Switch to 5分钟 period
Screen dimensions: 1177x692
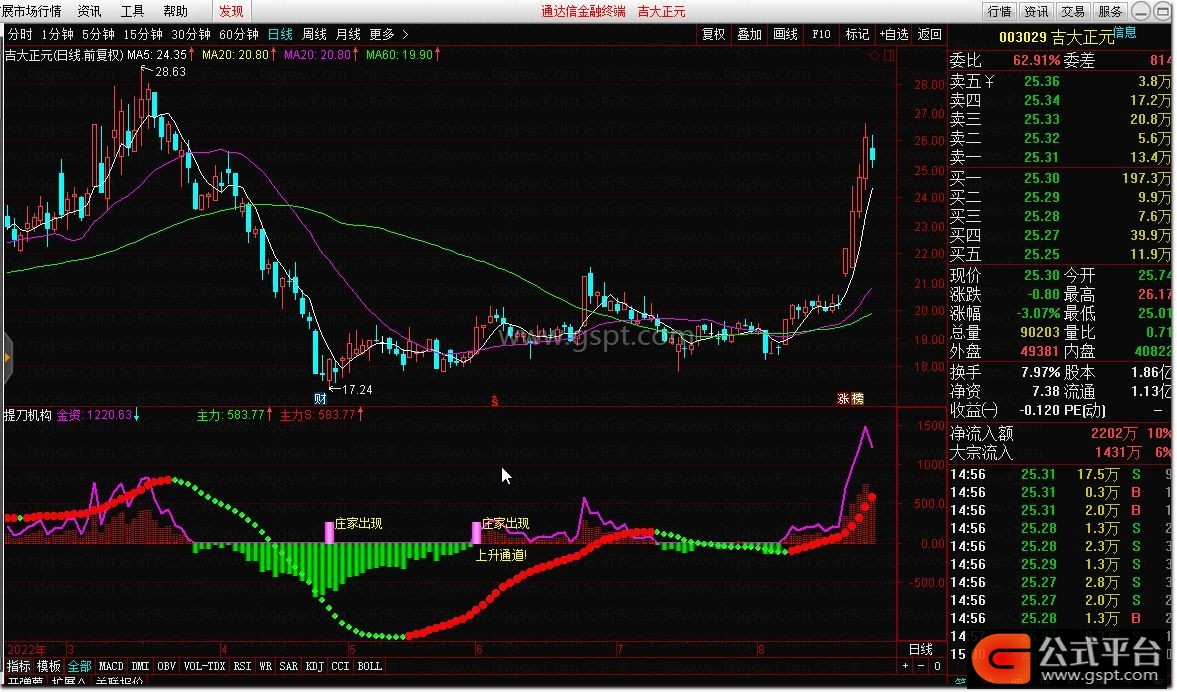(x=98, y=35)
